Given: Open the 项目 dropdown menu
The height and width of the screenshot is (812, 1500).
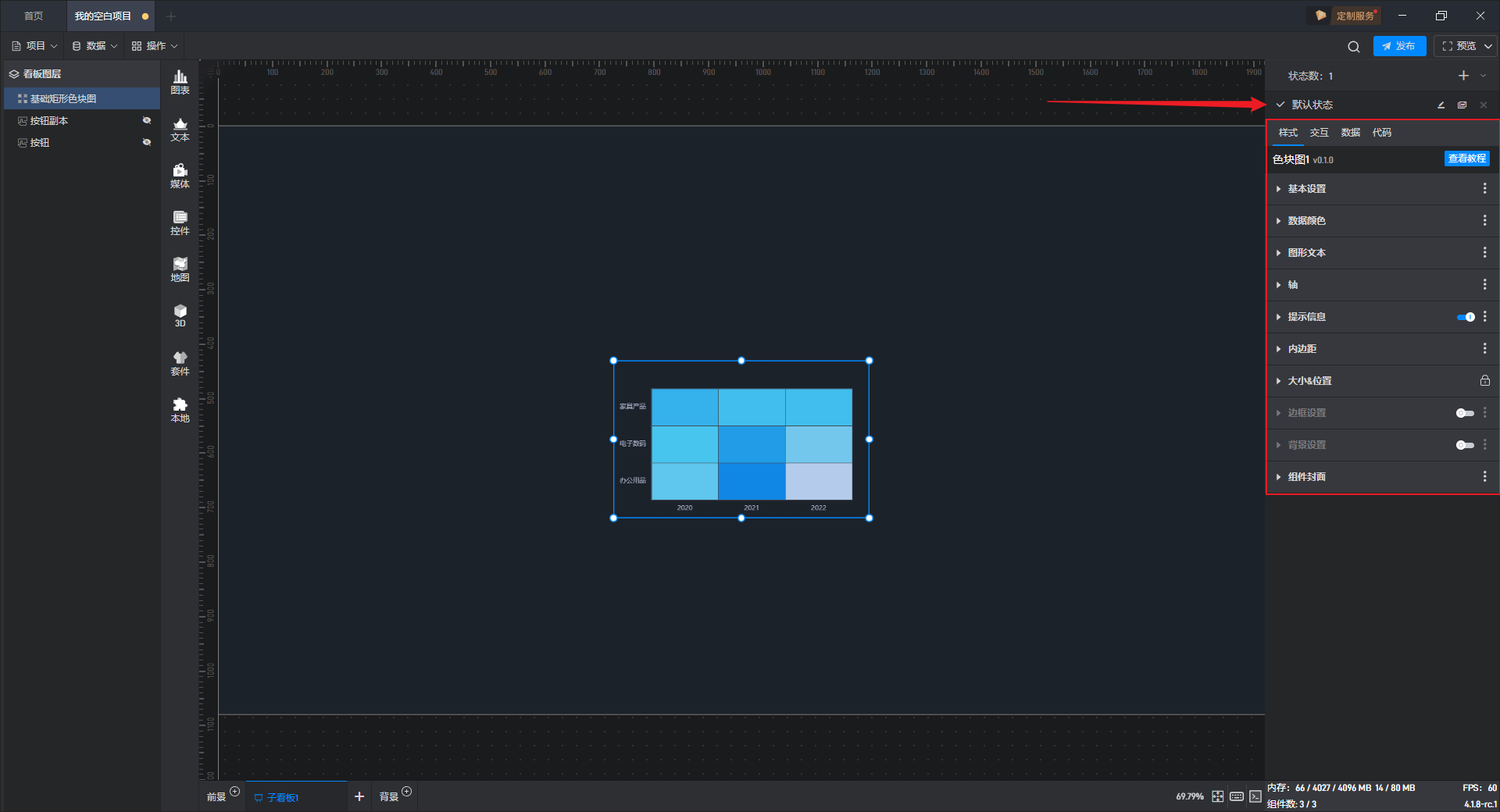Looking at the screenshot, I should click(35, 46).
